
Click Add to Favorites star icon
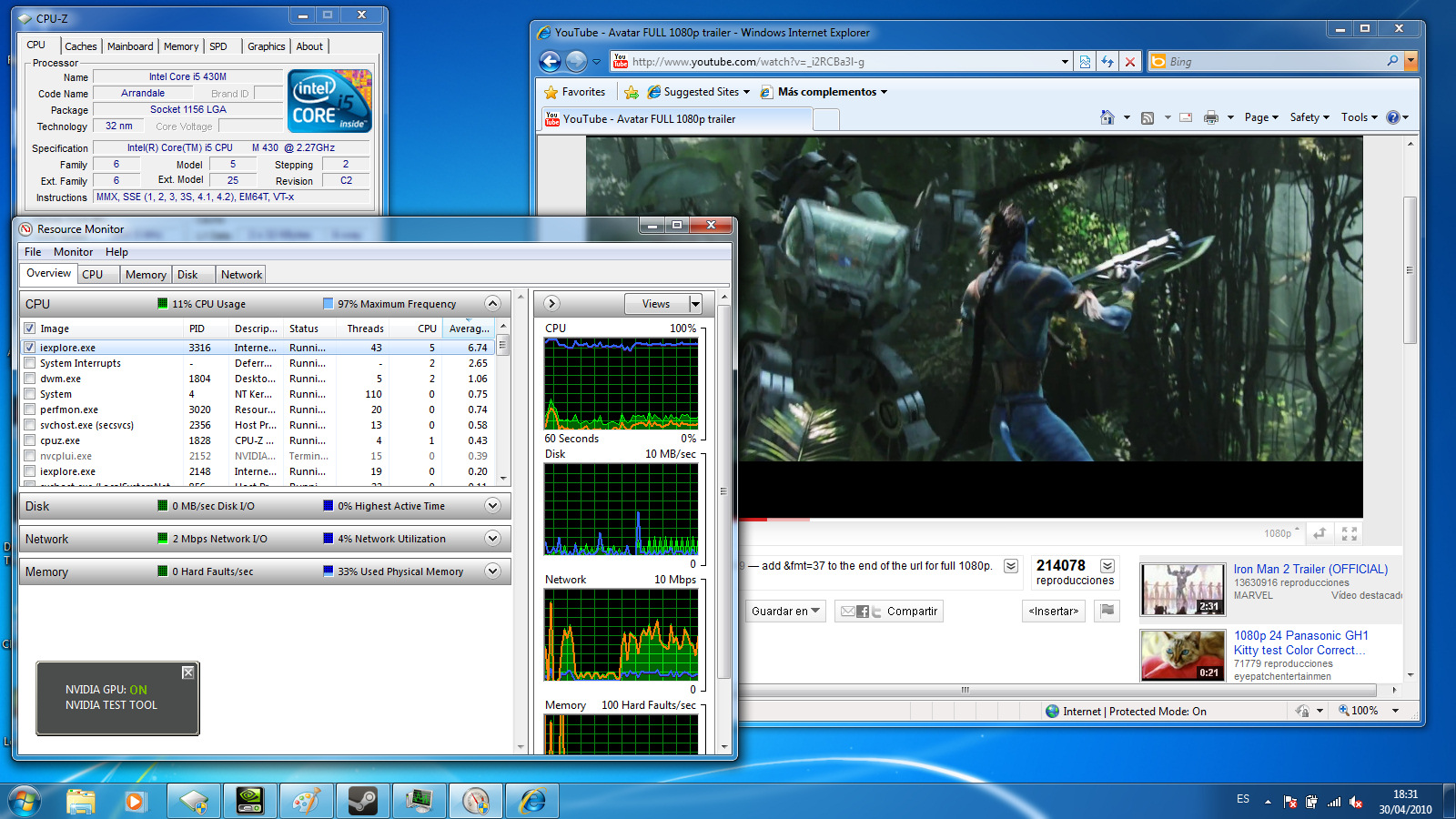click(631, 92)
